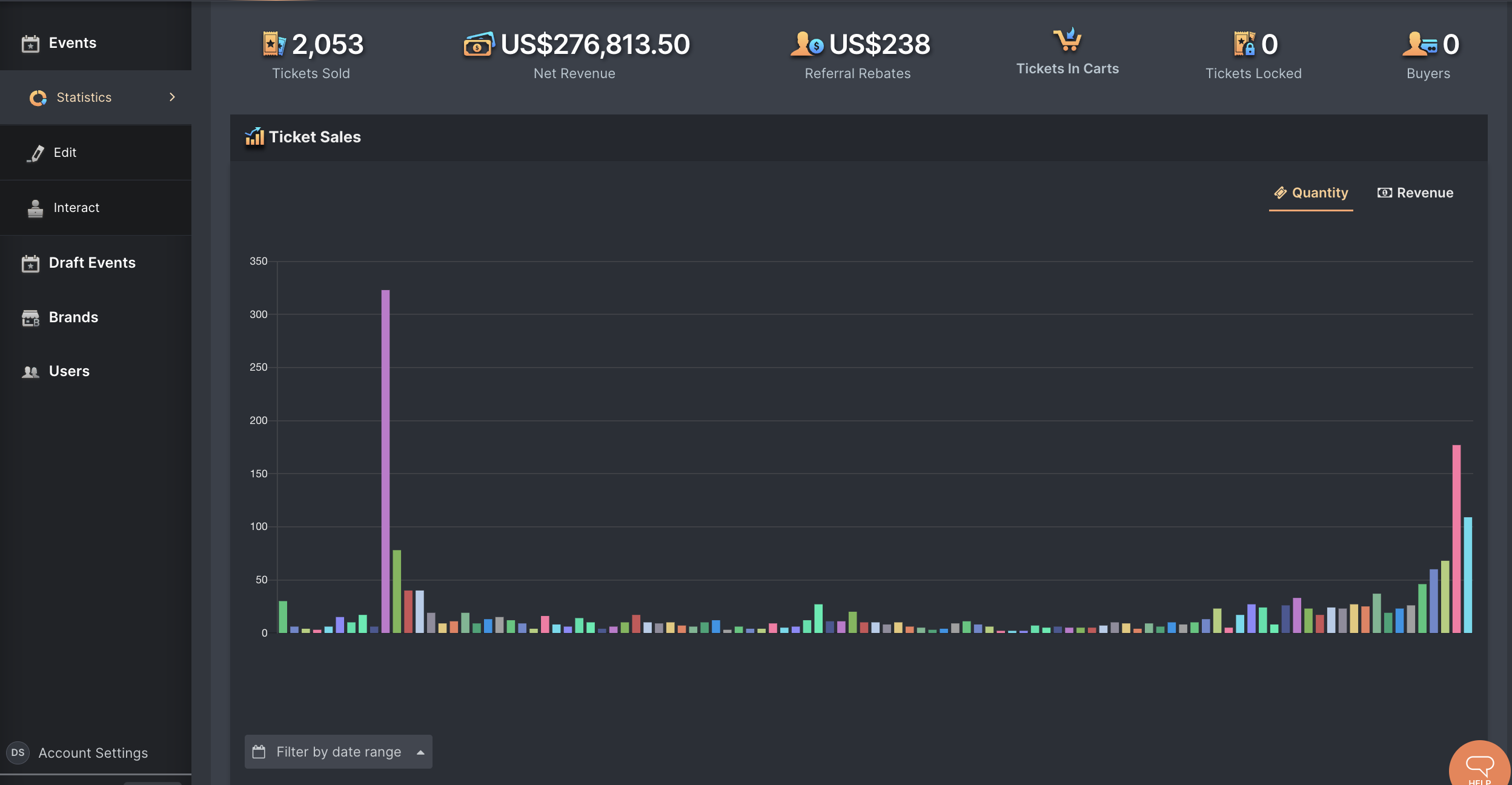
Task: Expand the Statistics chevron arrow
Action: pyautogui.click(x=172, y=97)
